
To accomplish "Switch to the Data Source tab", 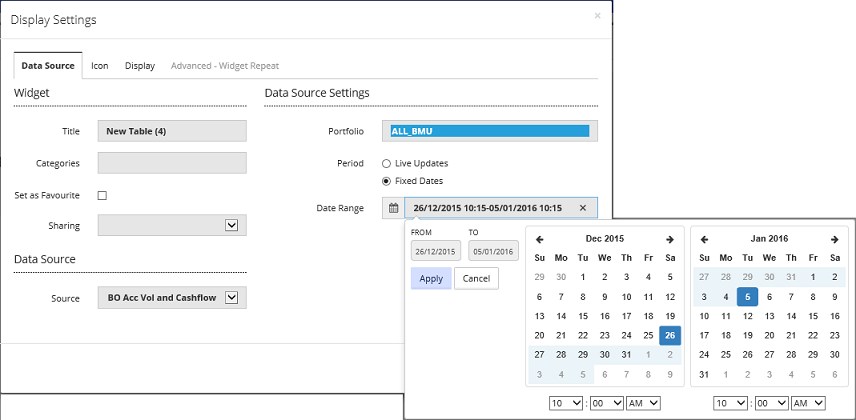I will (x=48, y=66).
